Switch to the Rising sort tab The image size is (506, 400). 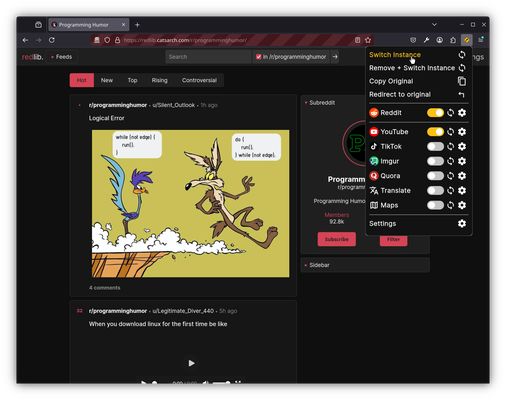tap(159, 80)
